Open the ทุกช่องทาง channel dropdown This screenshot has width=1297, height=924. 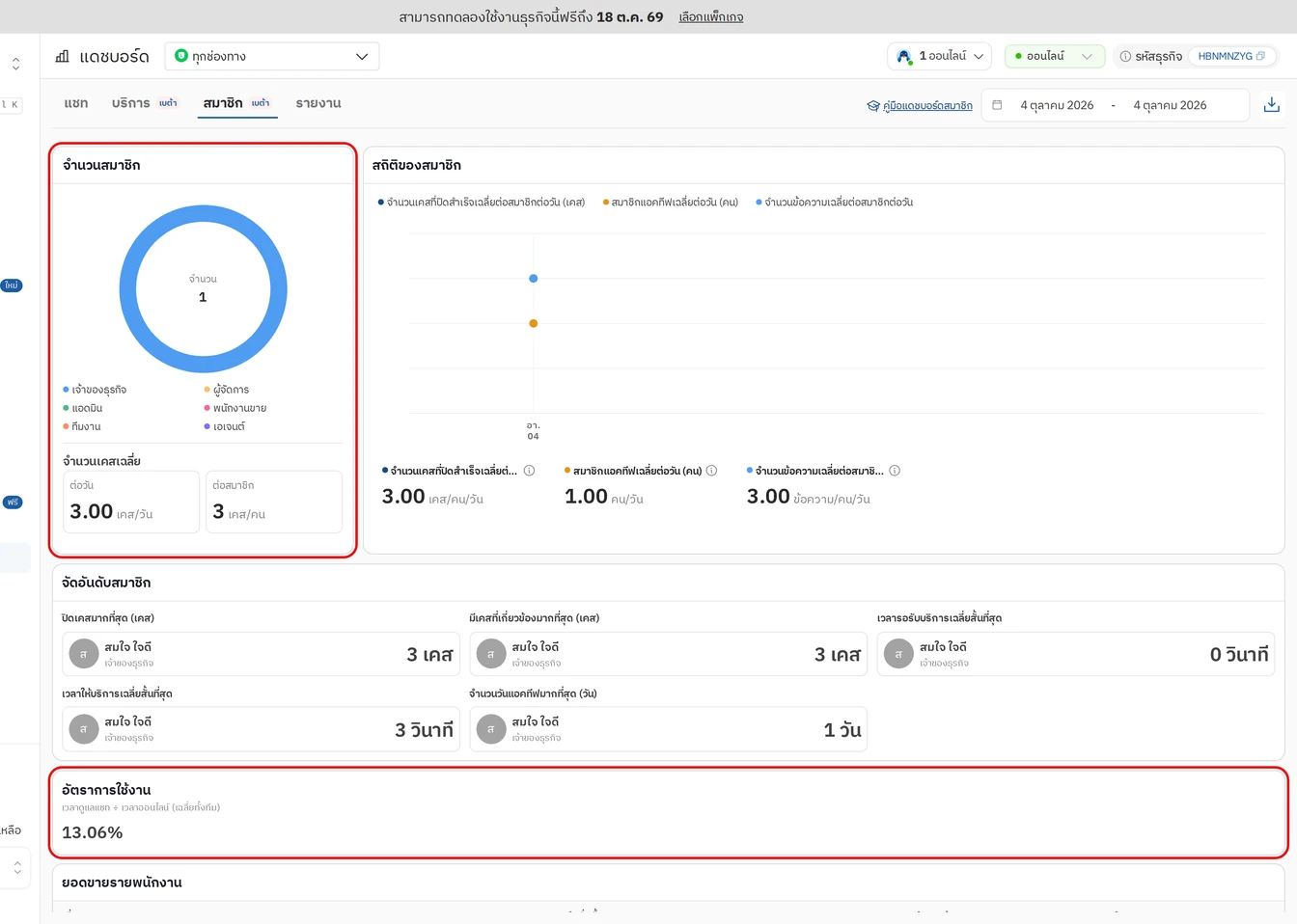[x=272, y=56]
